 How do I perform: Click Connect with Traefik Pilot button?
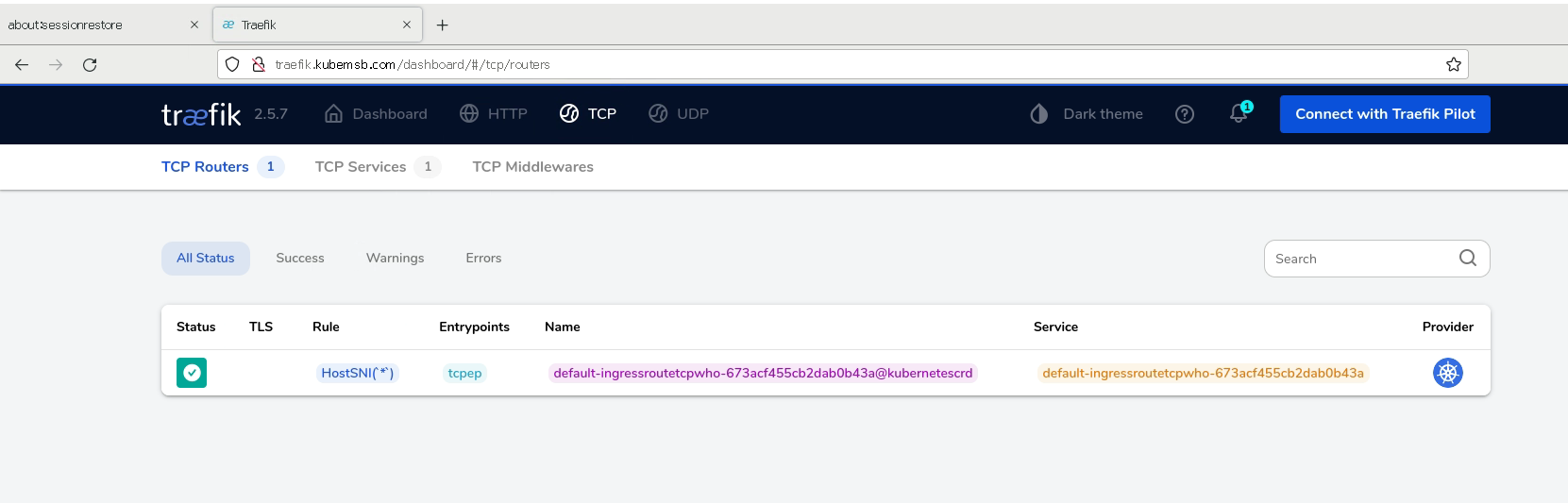1384,114
